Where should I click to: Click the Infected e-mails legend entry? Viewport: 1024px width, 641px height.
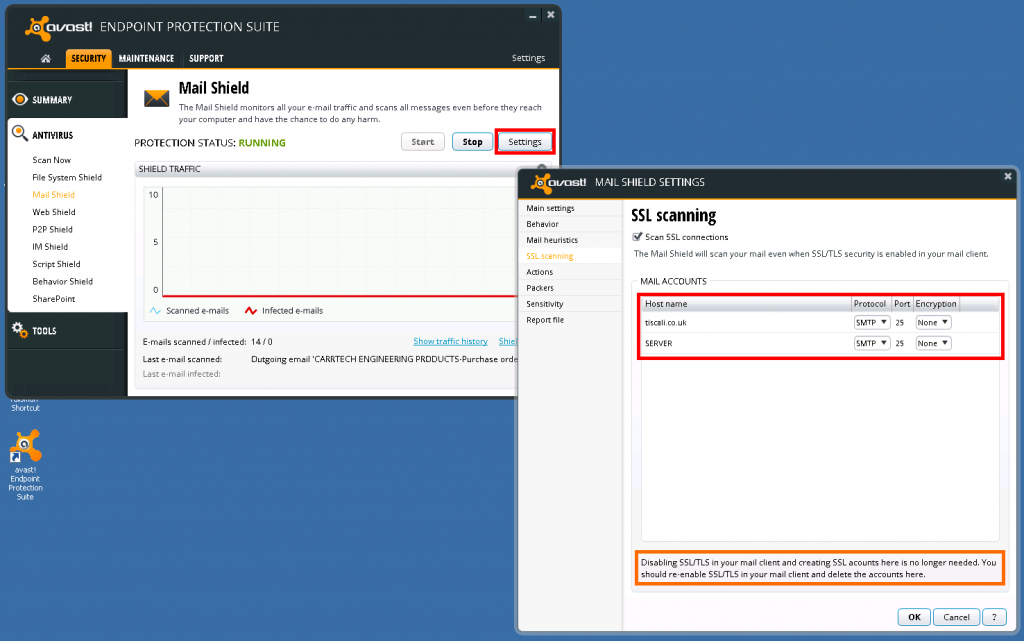pos(284,311)
